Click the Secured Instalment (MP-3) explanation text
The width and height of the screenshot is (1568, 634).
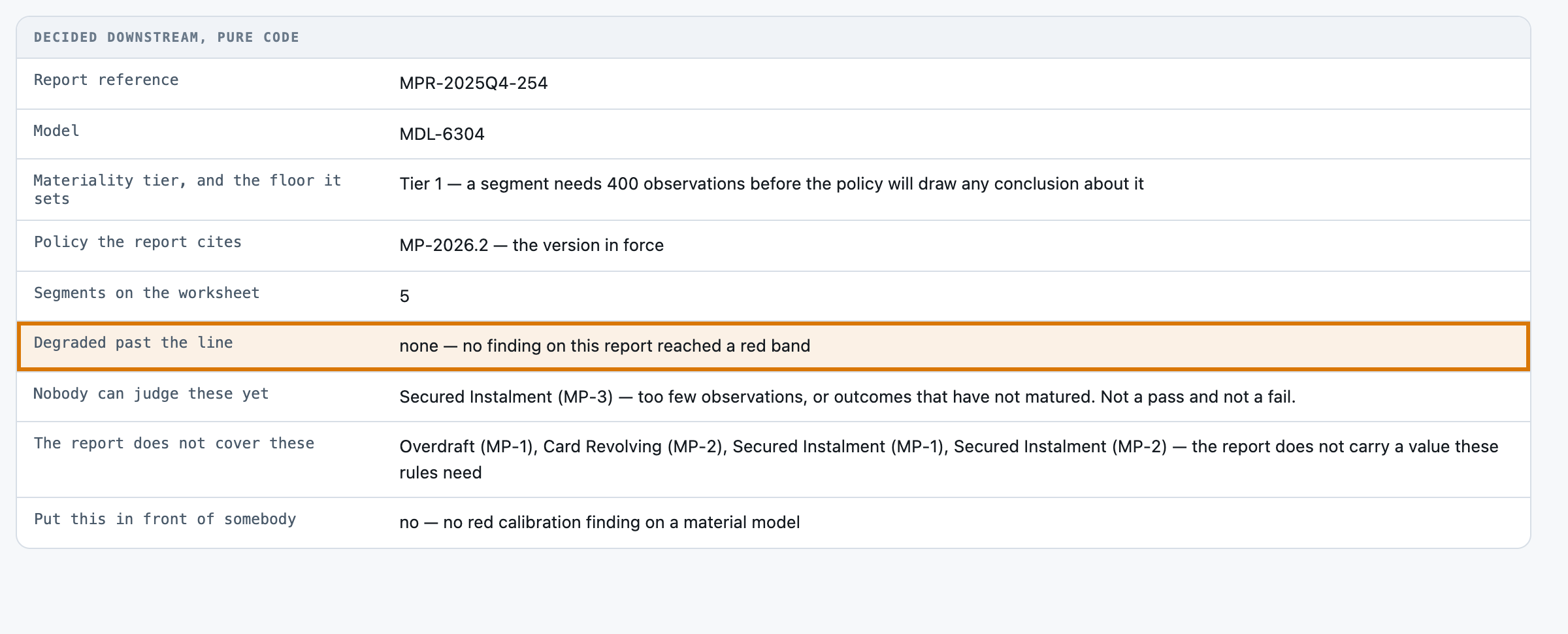click(x=847, y=397)
